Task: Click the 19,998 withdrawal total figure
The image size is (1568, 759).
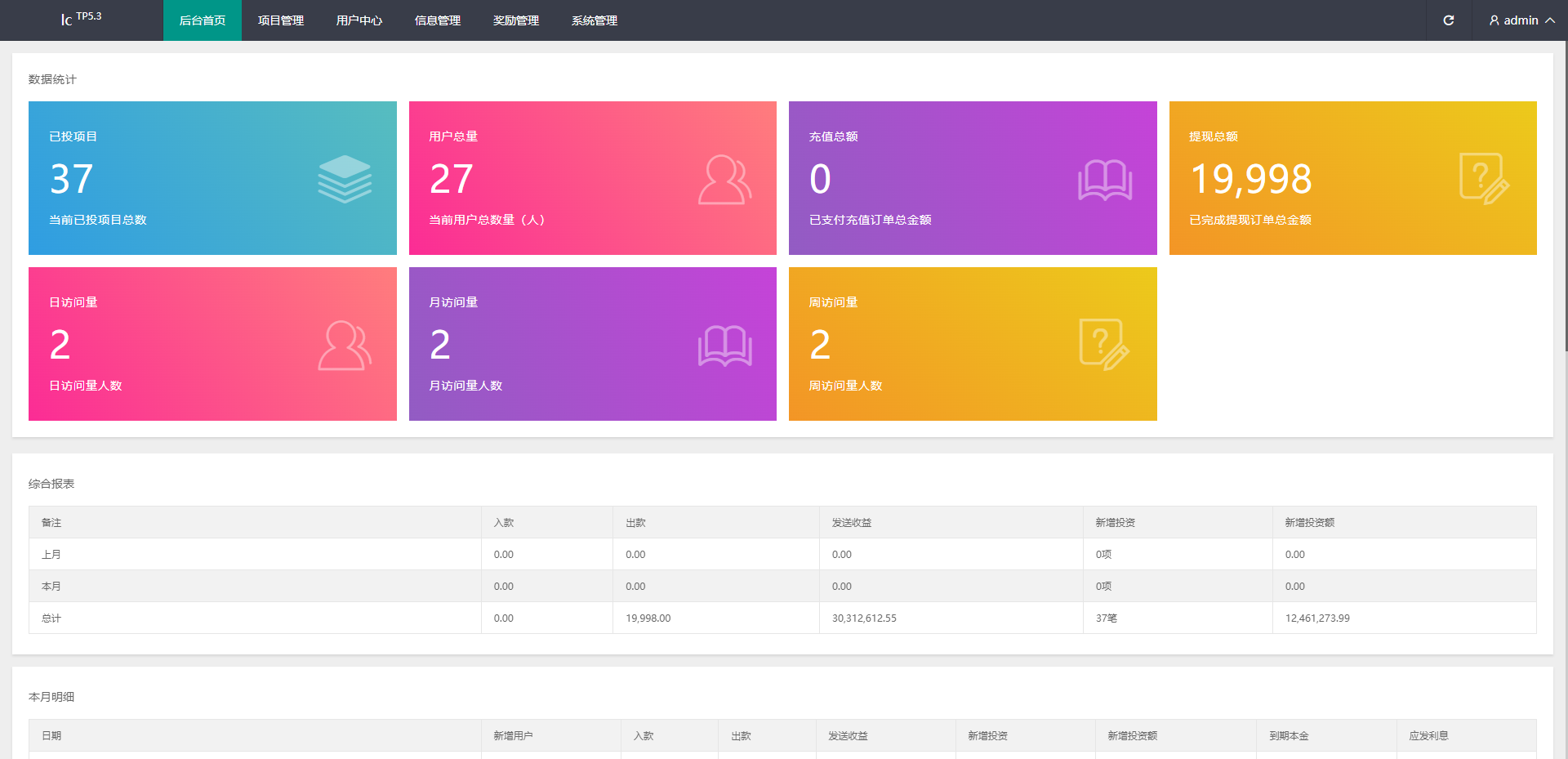Action: point(1251,179)
